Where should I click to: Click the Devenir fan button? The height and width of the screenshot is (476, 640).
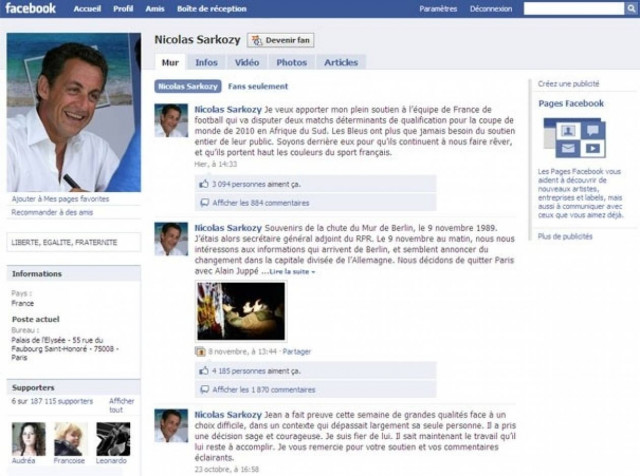(281, 40)
